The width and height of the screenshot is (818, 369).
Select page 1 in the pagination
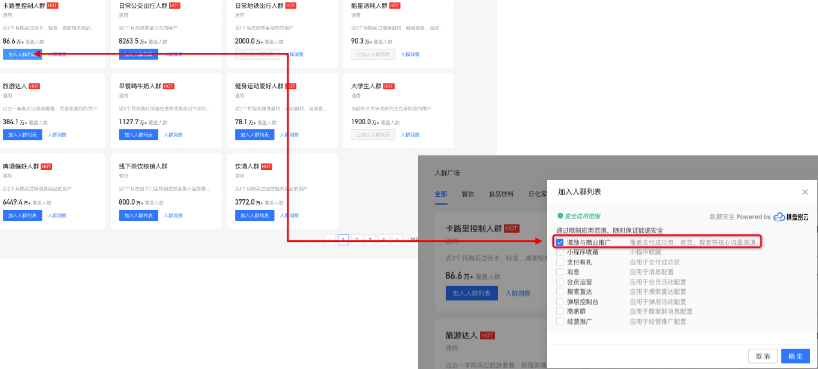(343, 240)
